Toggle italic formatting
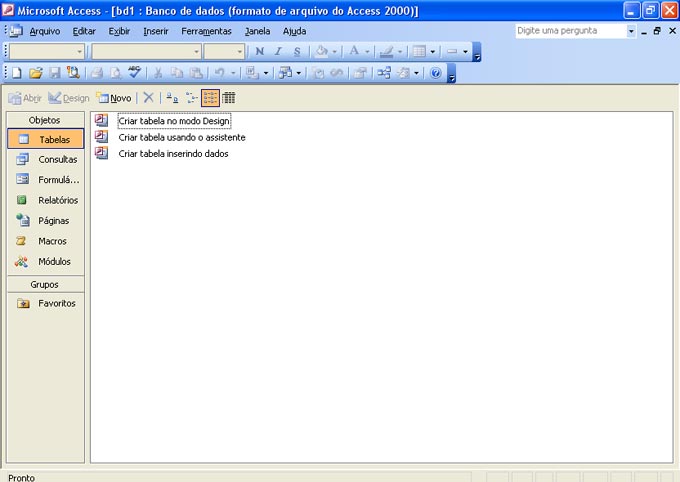The image size is (680, 482). pyautogui.click(x=278, y=52)
